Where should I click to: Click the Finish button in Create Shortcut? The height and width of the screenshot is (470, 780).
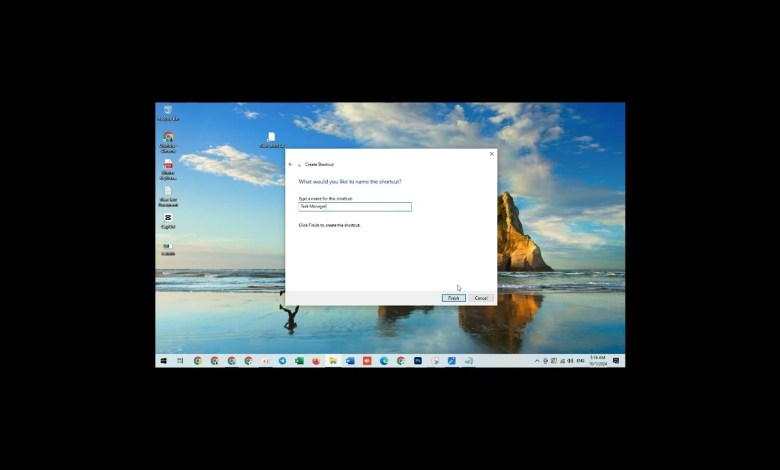[x=453, y=298]
